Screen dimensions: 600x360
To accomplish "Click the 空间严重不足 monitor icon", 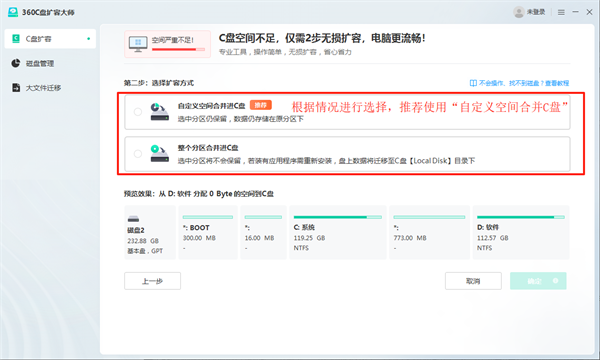I will pos(138,44).
